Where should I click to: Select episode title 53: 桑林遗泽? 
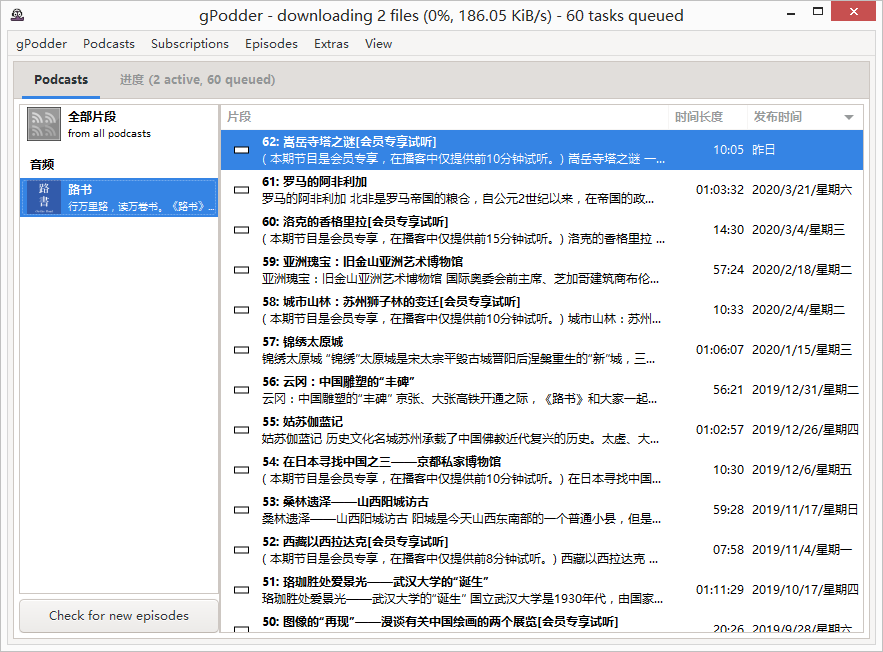tap(345, 502)
